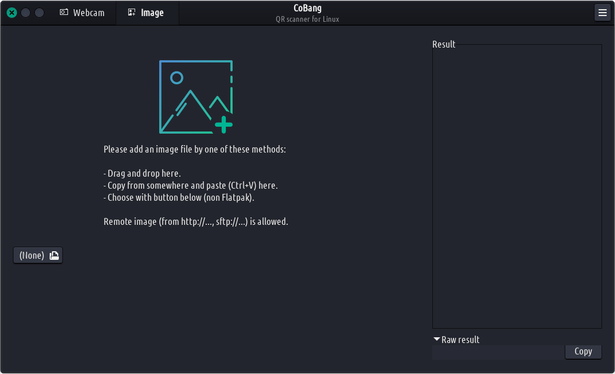
Task: Switch to the Webcam tab
Action: point(82,13)
